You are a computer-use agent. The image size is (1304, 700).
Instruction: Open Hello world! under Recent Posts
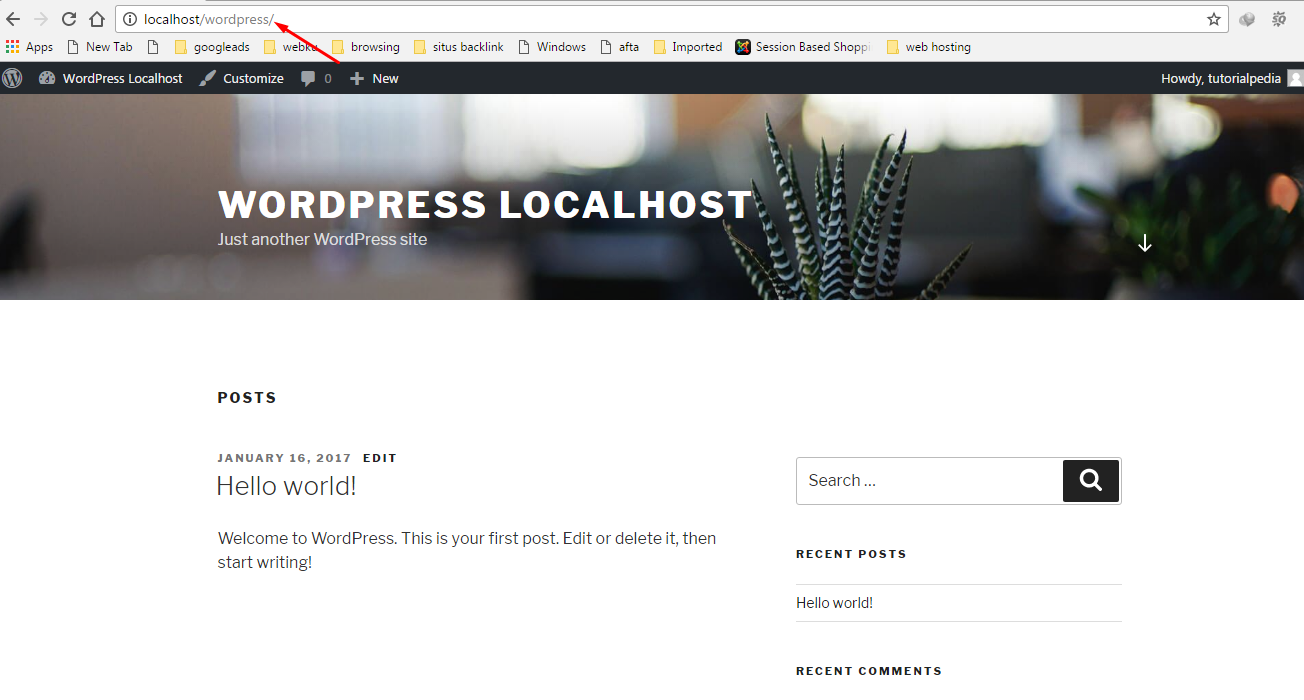click(834, 603)
